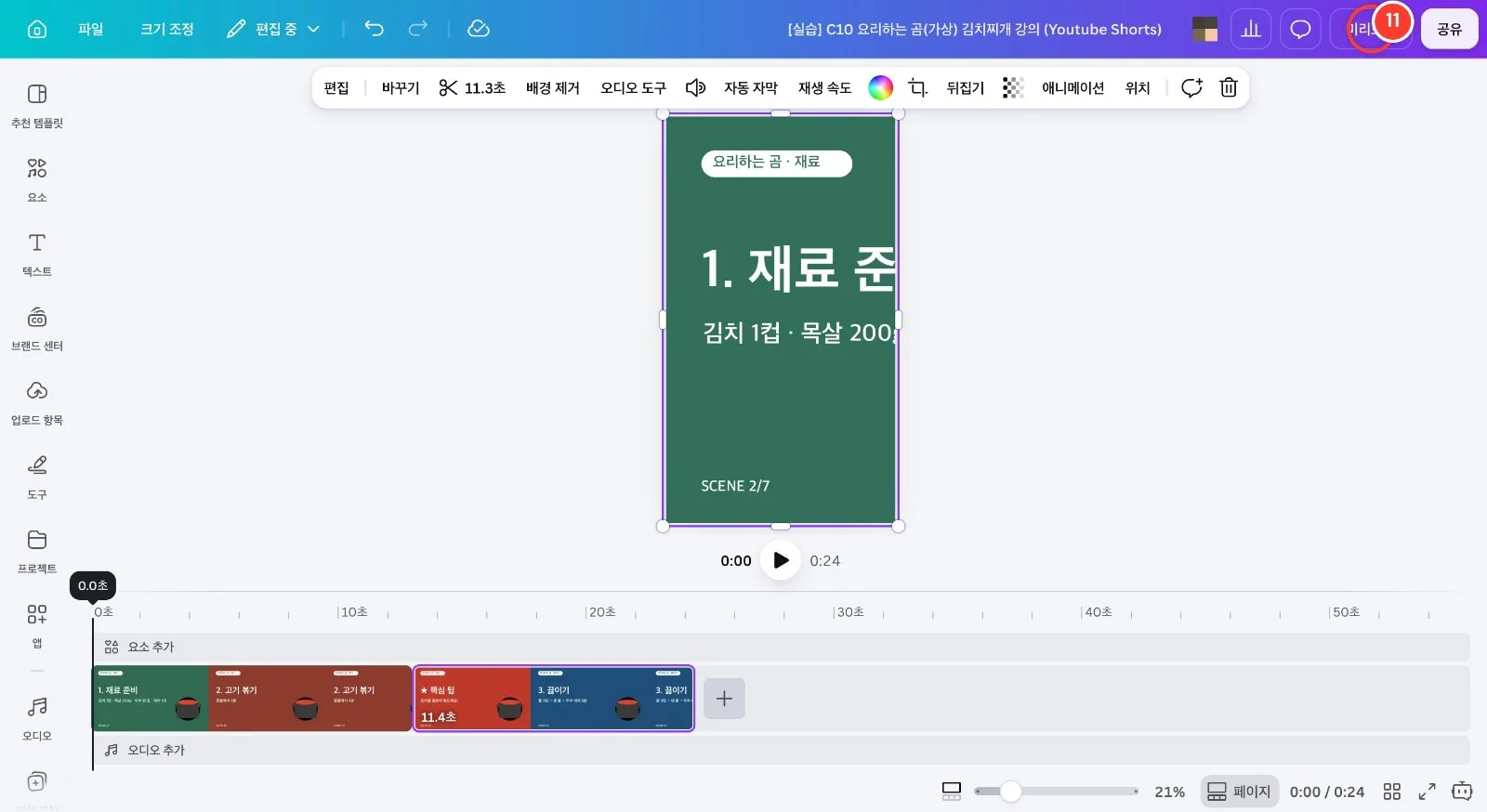Viewport: 1487px width, 812px height.
Task: Open the analytics chart icon
Action: coord(1251,29)
